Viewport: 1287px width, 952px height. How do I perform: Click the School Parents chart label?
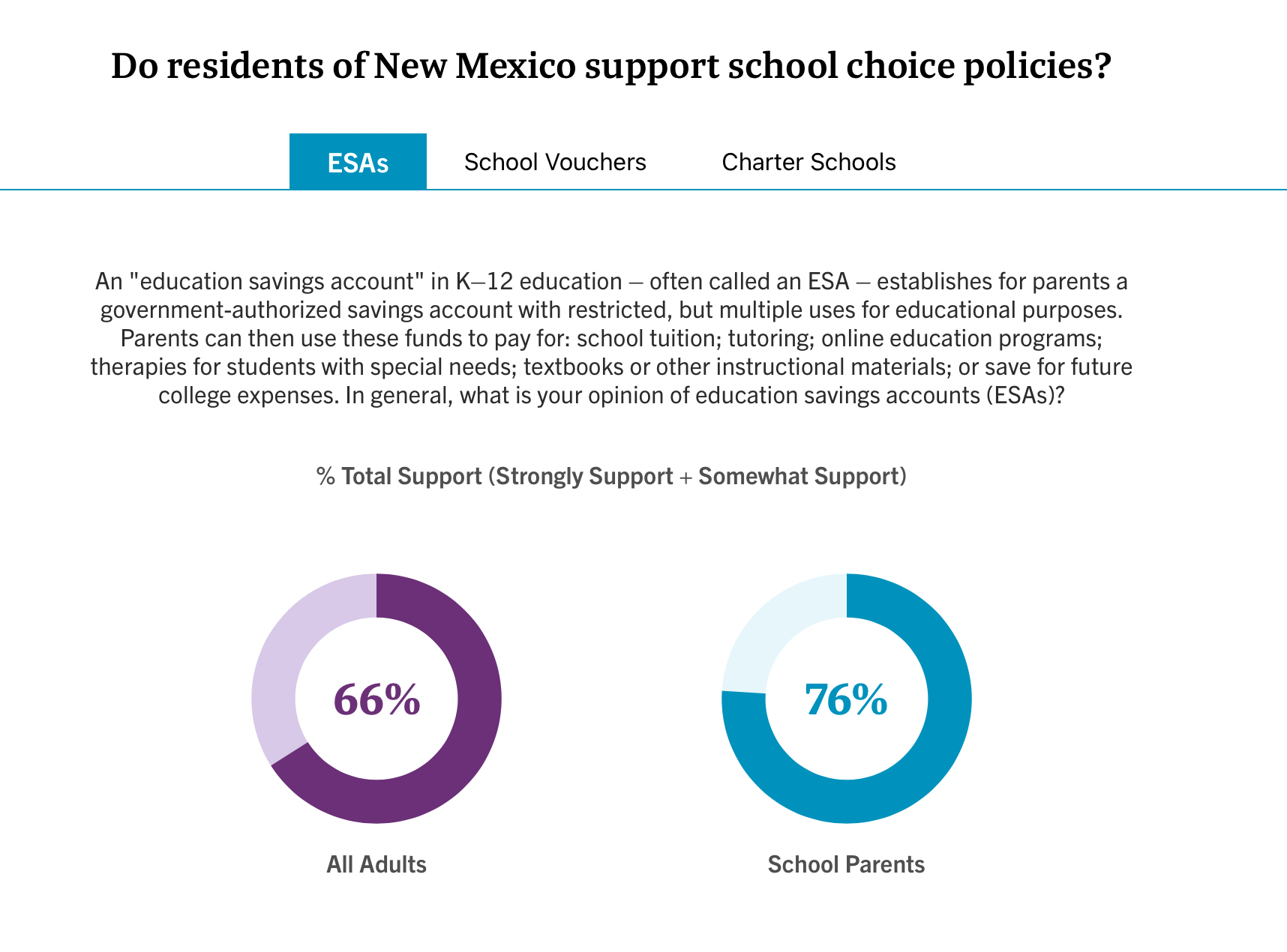pyautogui.click(x=846, y=864)
